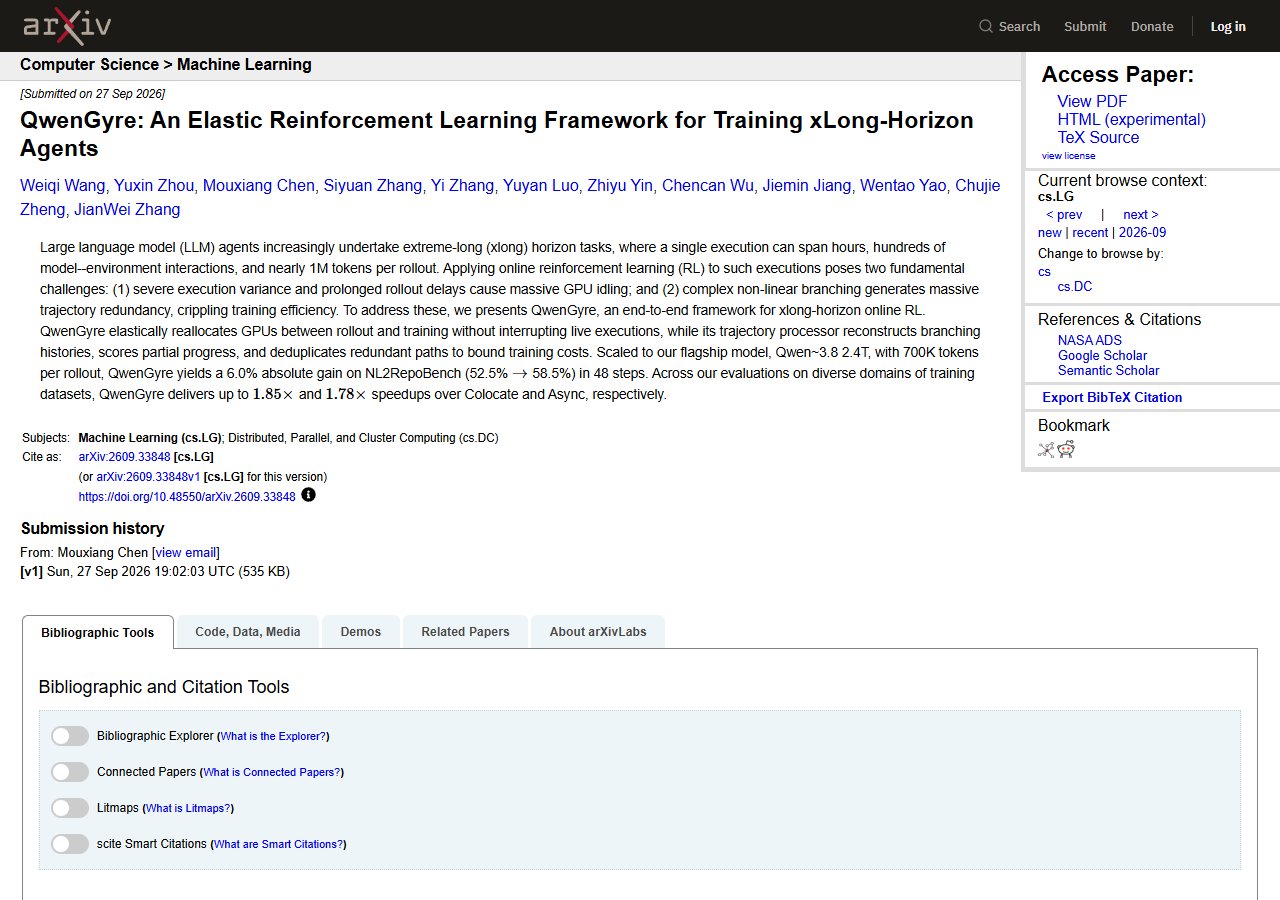The height and width of the screenshot is (900, 1280).
Task: Open NASA ADS references
Action: 1090,340
